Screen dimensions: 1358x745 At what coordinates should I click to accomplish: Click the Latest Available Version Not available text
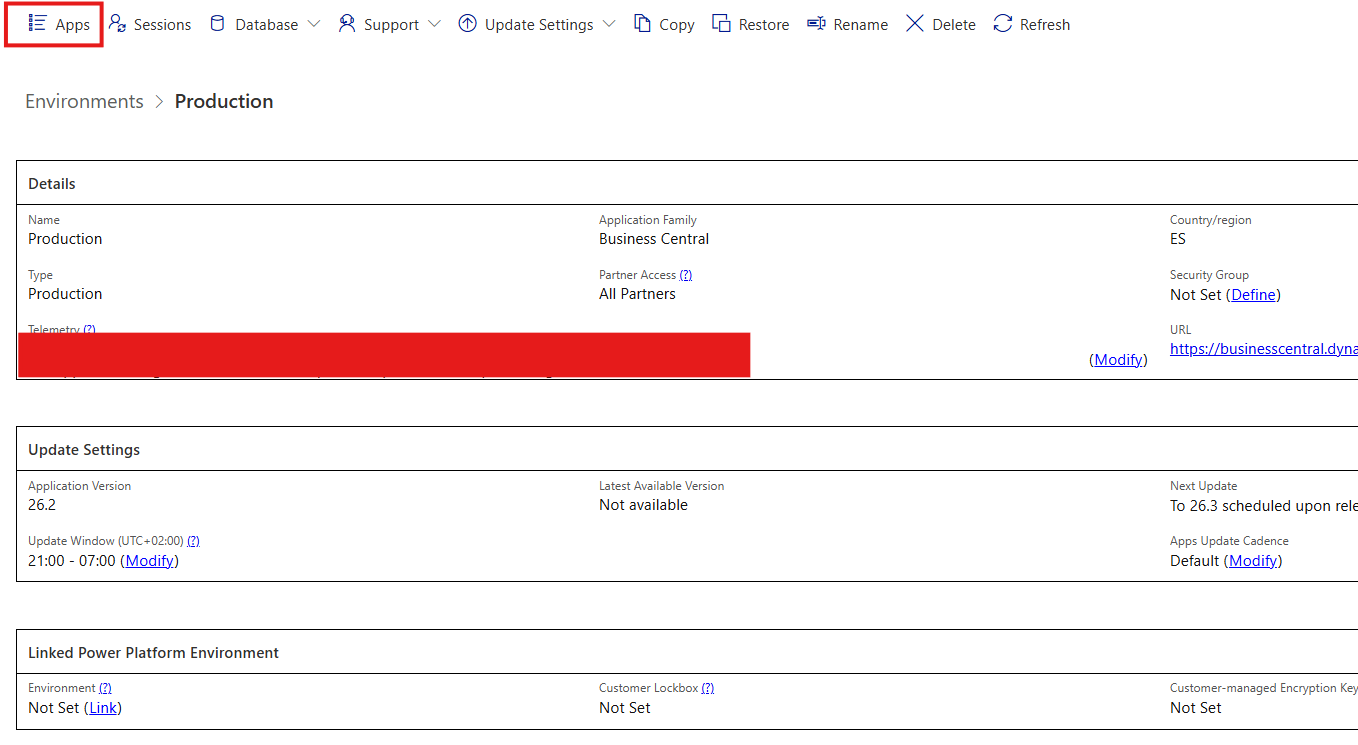coord(643,505)
